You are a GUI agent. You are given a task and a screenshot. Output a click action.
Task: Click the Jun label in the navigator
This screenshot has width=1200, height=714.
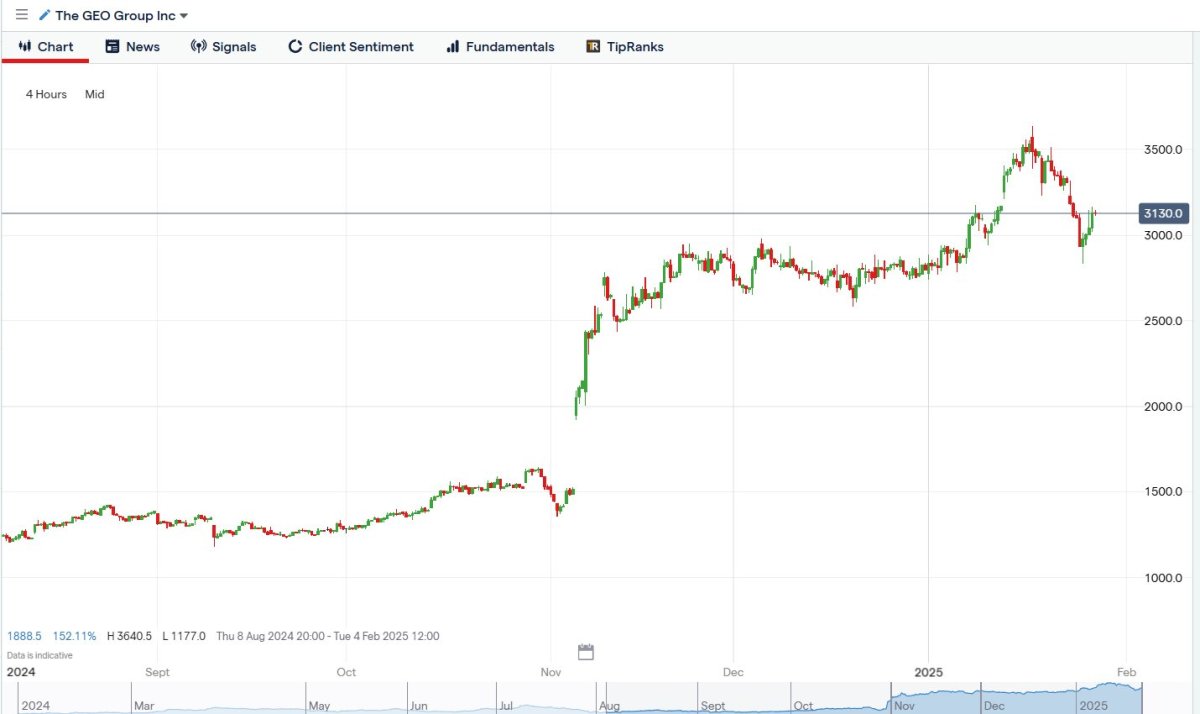418,706
